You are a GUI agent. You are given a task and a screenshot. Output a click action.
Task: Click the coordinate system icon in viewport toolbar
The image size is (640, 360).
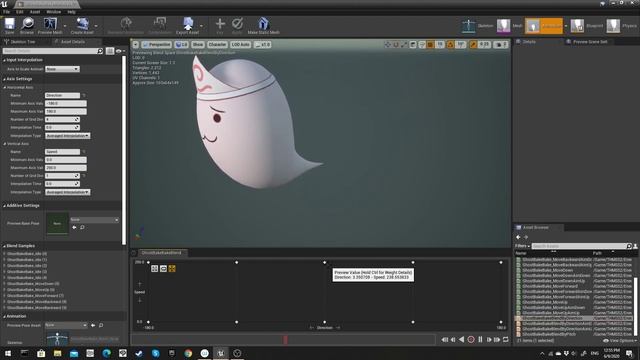click(x=413, y=44)
